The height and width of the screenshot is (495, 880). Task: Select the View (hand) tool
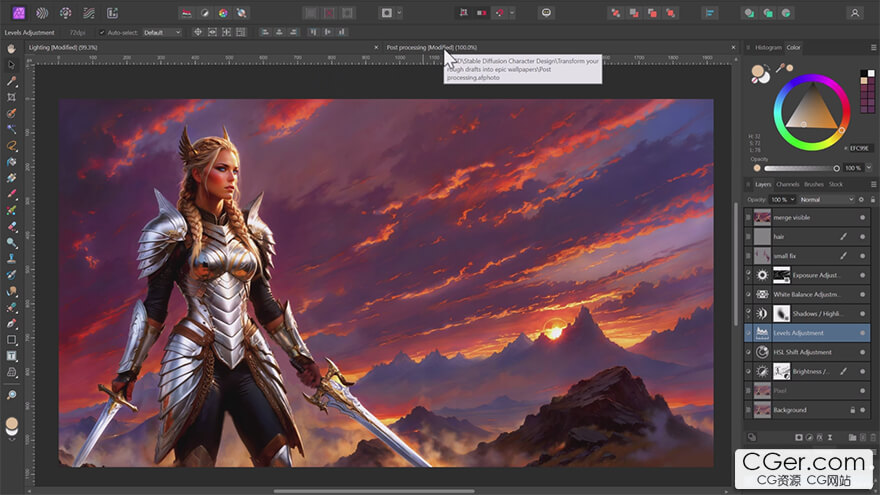click(11, 49)
